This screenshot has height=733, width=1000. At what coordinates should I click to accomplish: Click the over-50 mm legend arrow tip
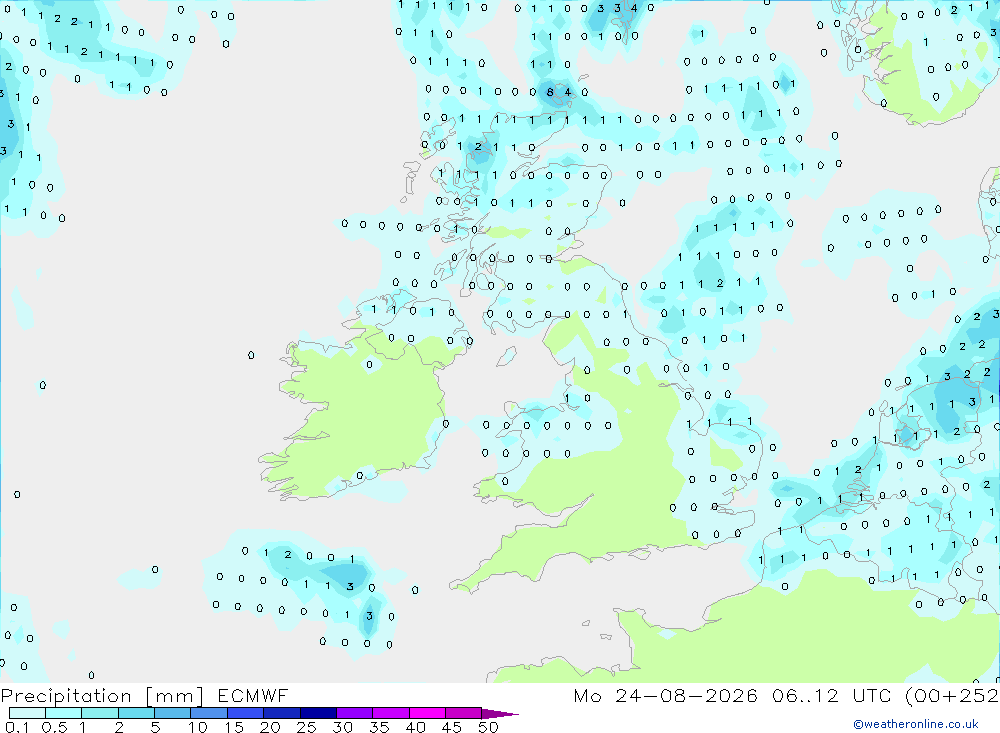[x=501, y=714]
